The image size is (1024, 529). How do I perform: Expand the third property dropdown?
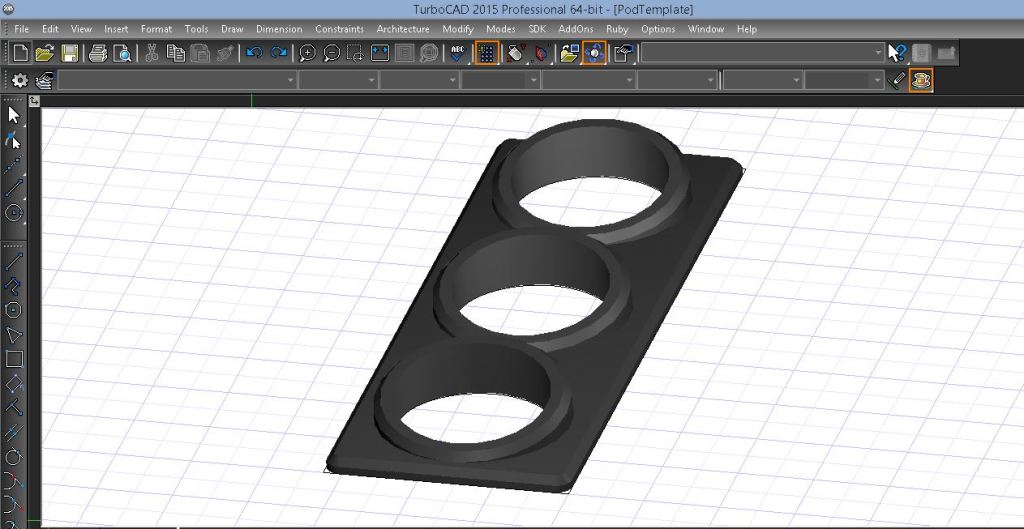click(419, 80)
